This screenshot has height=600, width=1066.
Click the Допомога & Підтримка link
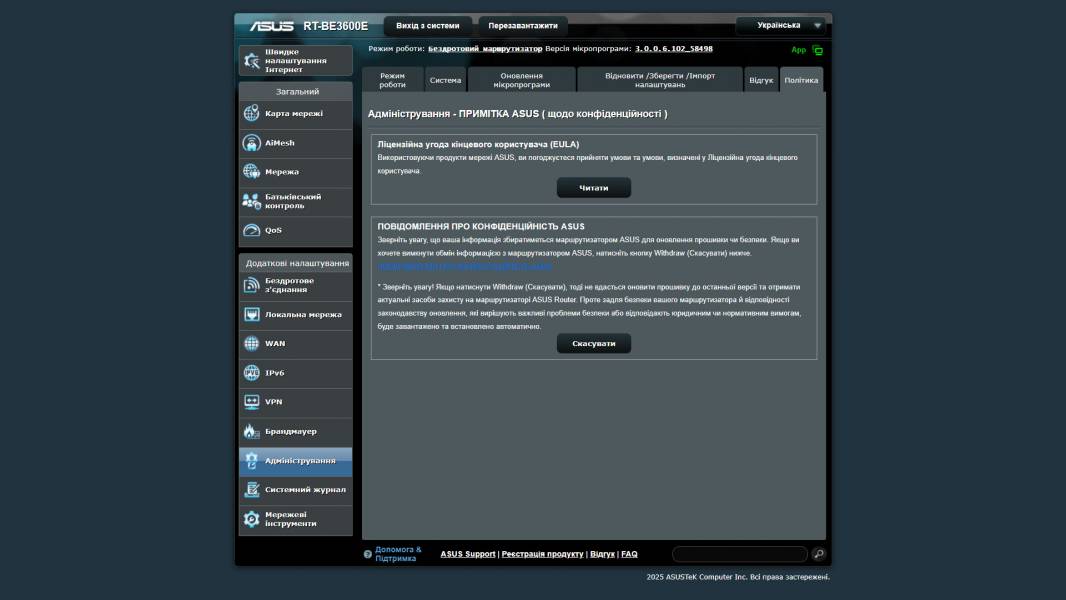click(398, 554)
